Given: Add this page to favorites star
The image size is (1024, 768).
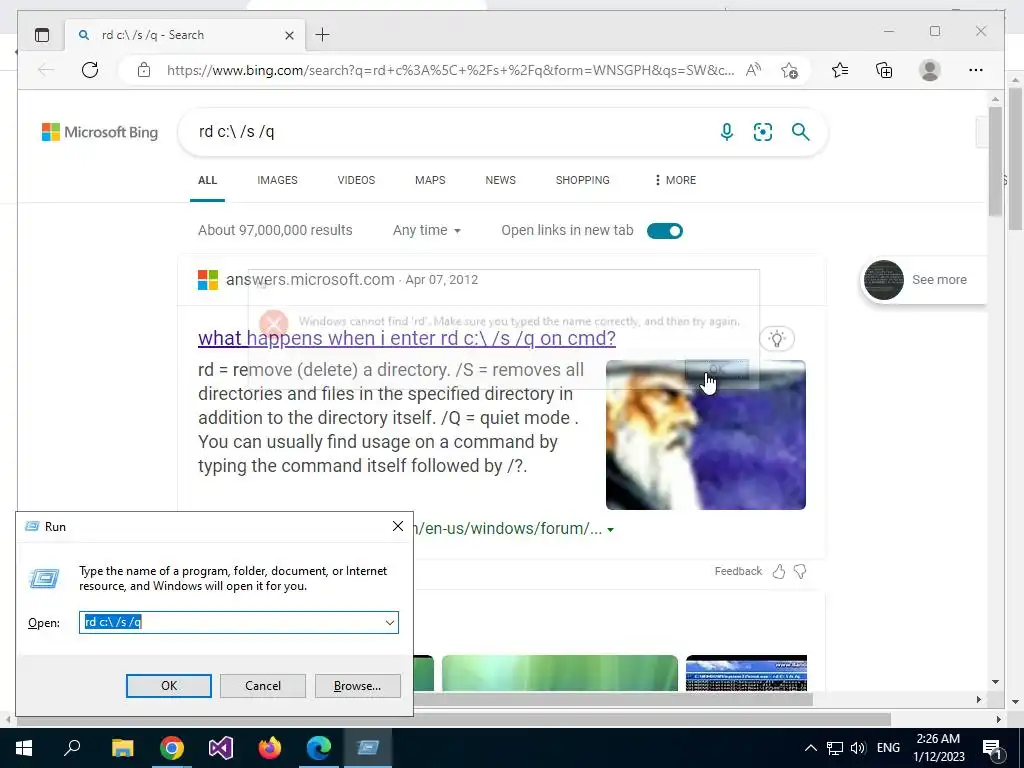Looking at the screenshot, I should (x=789, y=70).
